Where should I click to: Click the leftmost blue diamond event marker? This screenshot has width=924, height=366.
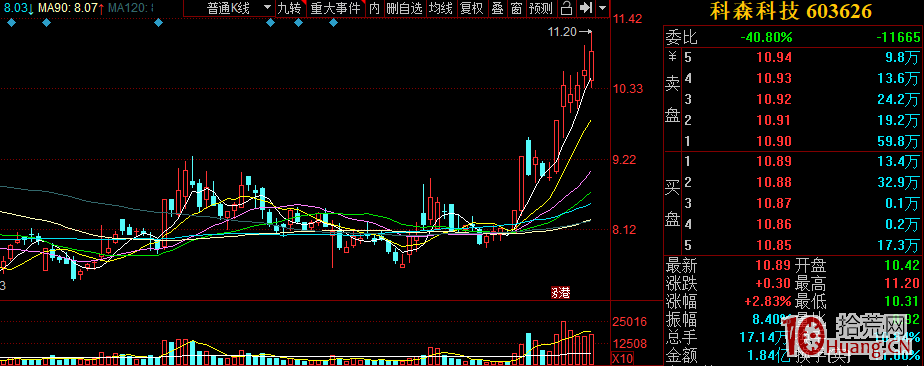11,22
